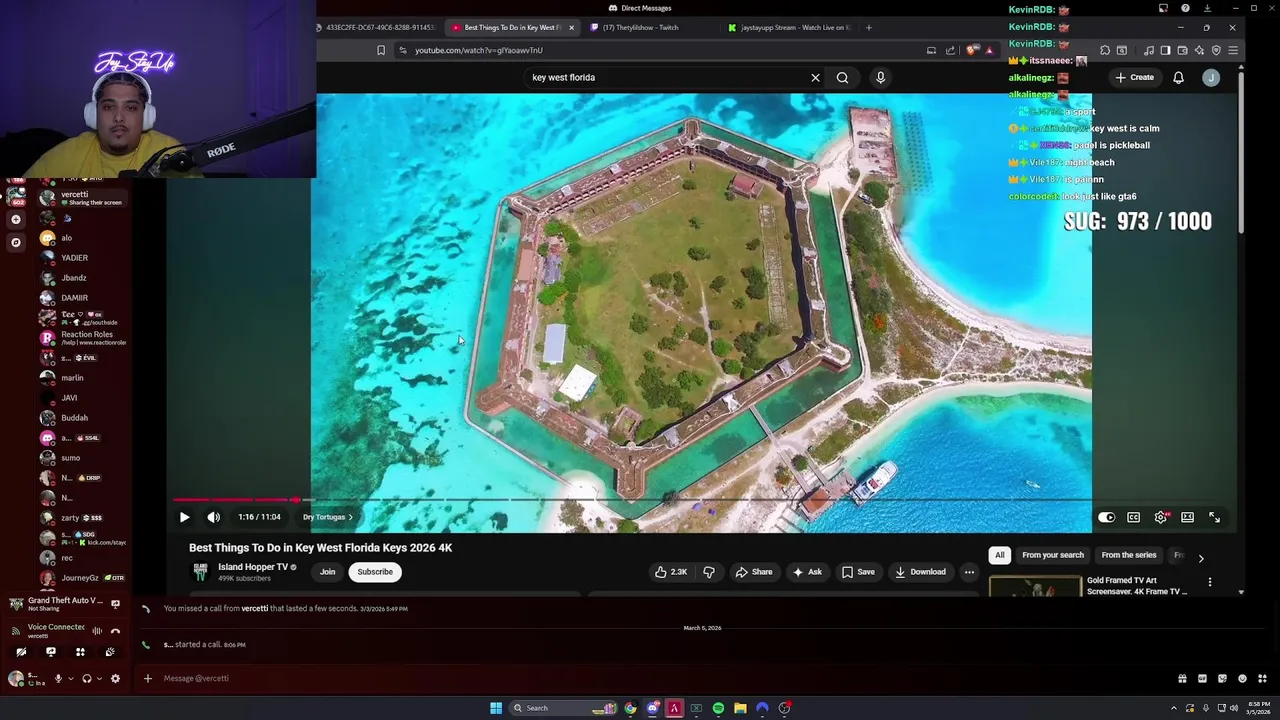Viewport: 1280px width, 720px height.
Task: Open the browser hamburger main menu
Action: (1233, 50)
